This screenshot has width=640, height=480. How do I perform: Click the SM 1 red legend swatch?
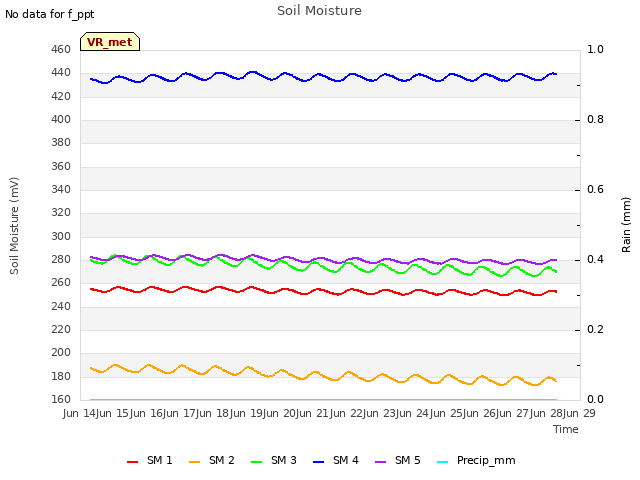coord(132,462)
